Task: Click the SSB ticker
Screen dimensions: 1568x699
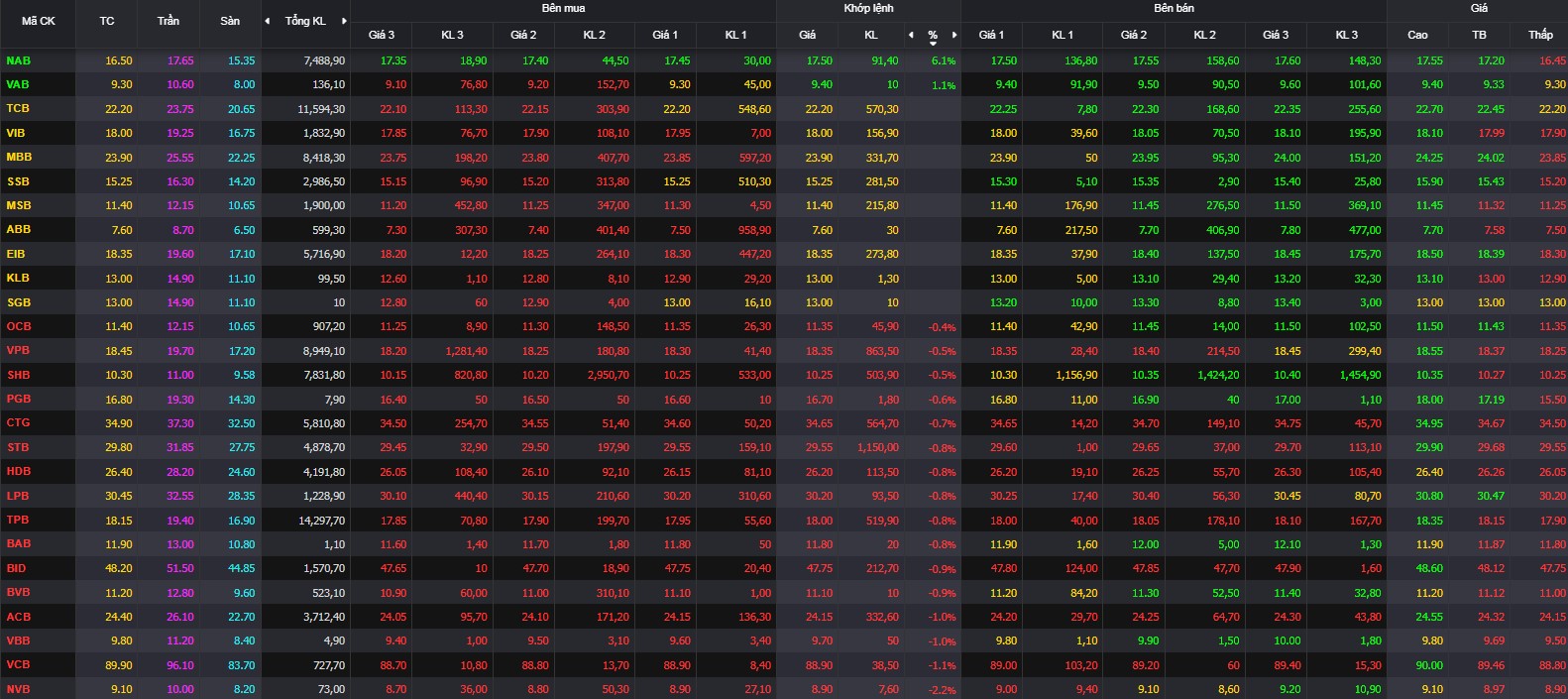Action: coord(18,181)
